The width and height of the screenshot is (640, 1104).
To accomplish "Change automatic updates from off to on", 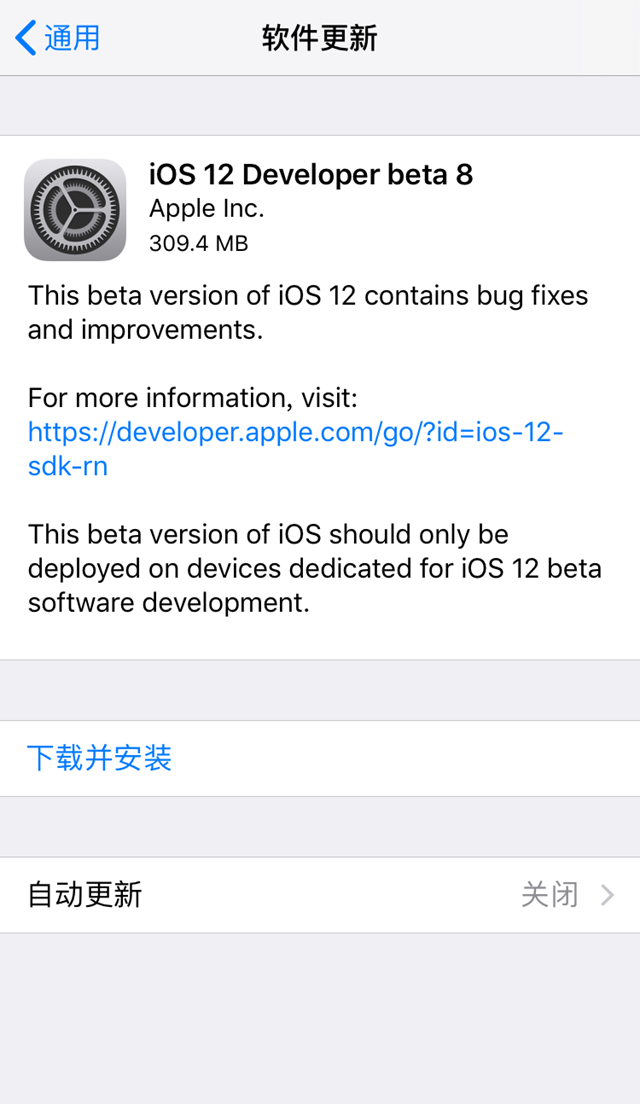I will (320, 896).
